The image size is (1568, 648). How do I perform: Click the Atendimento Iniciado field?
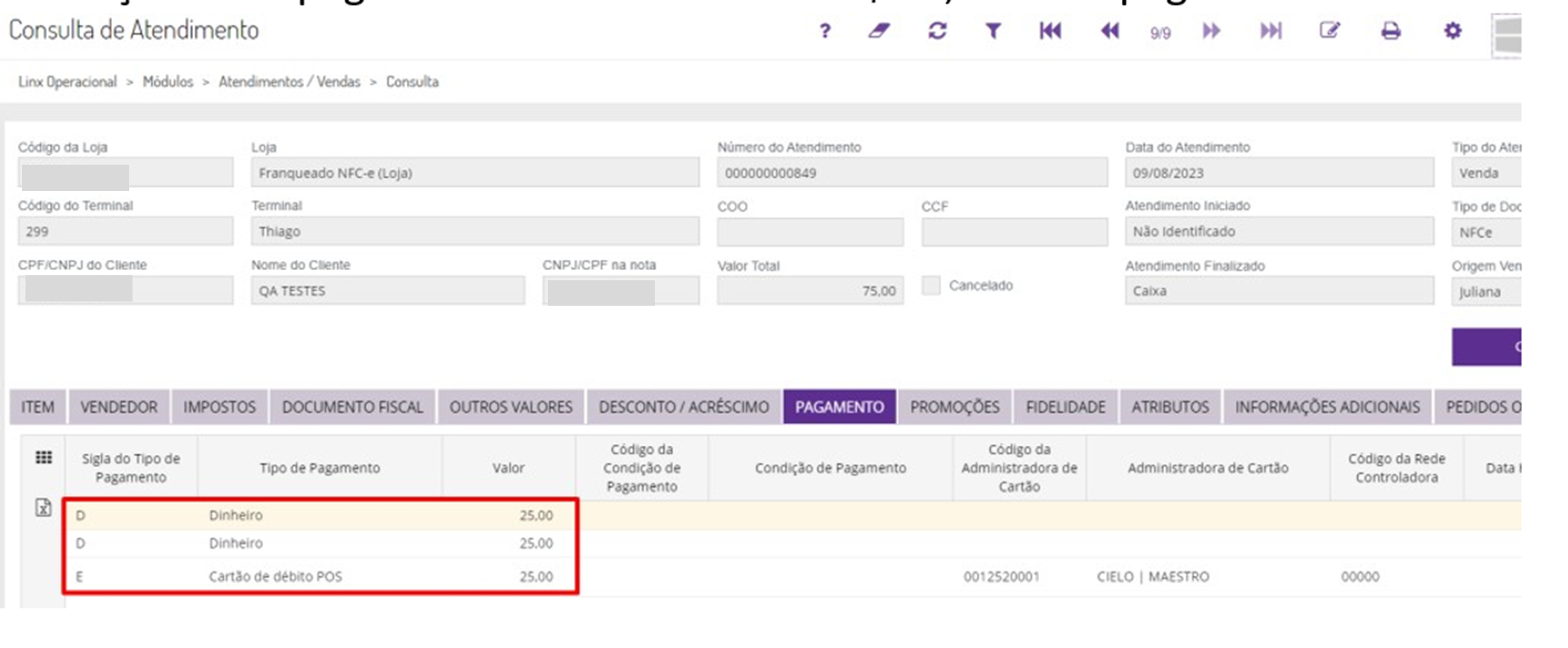tap(1279, 231)
